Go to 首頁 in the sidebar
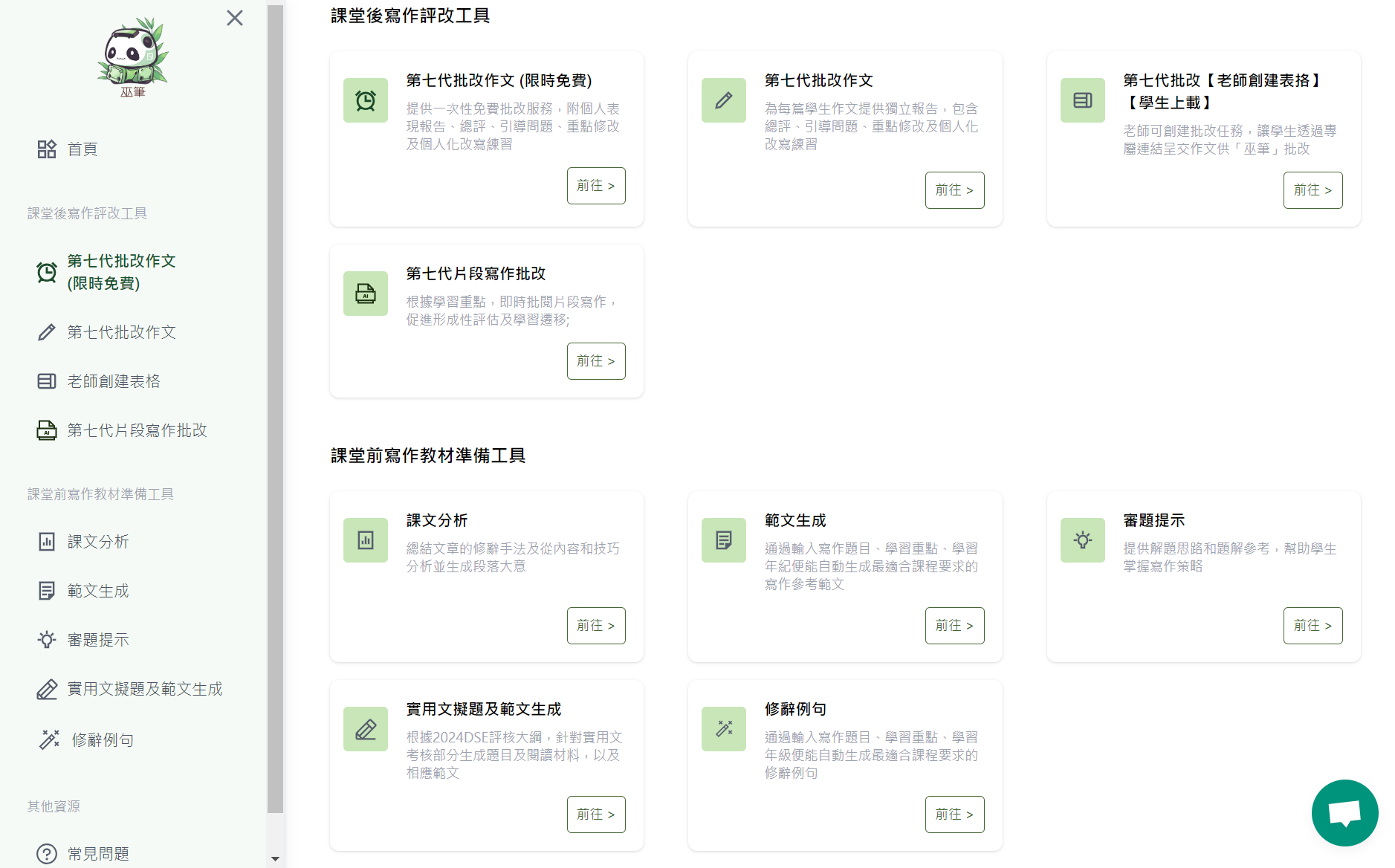The height and width of the screenshot is (868, 1395). (x=82, y=149)
